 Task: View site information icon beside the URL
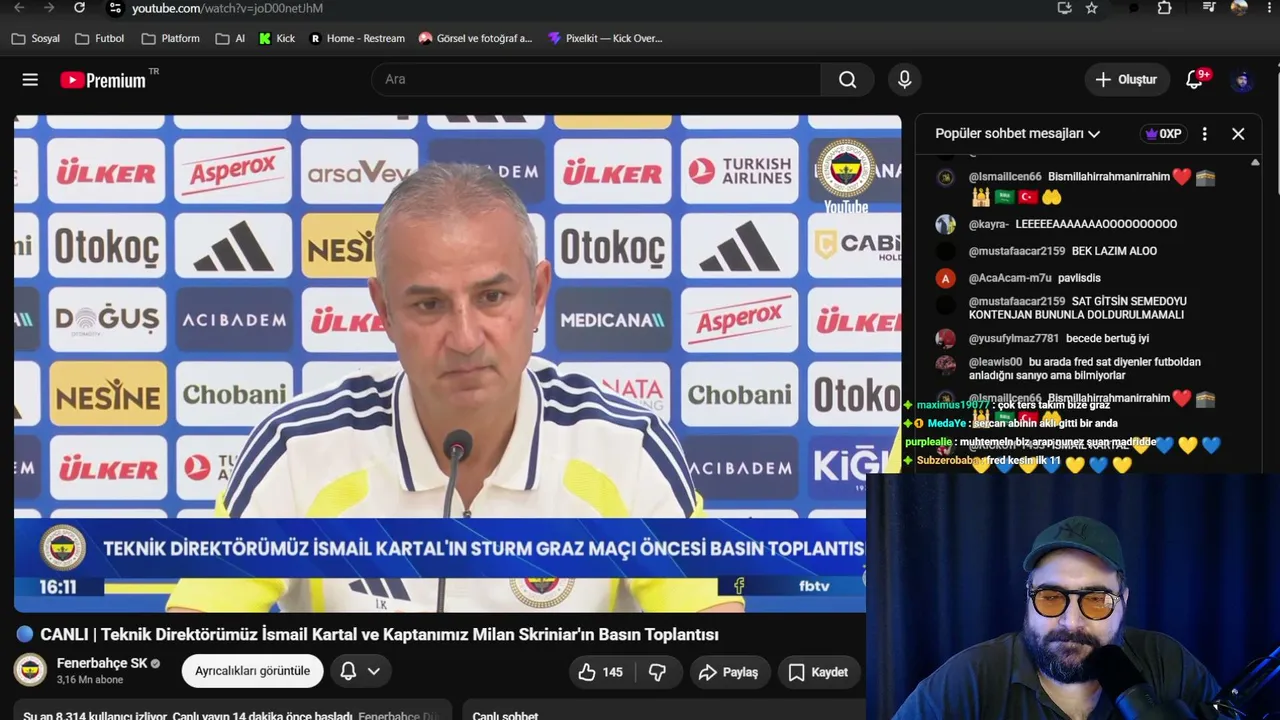point(114,8)
